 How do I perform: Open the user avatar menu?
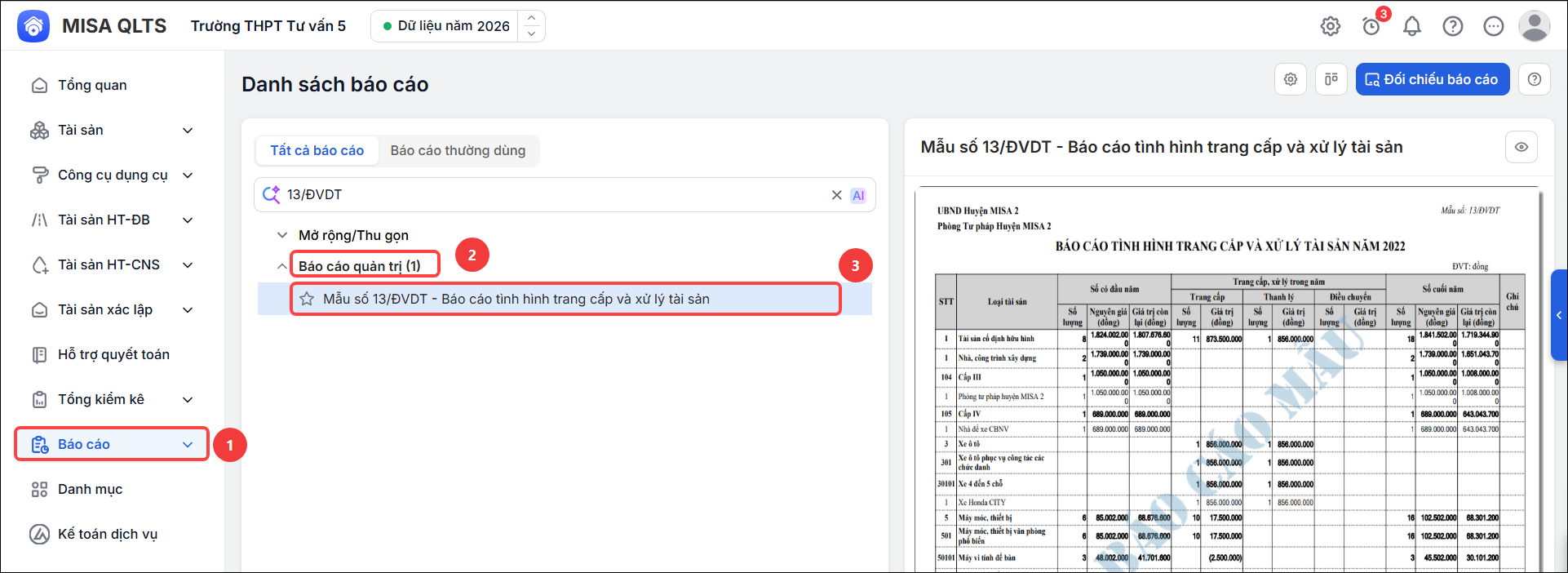click(x=1535, y=26)
